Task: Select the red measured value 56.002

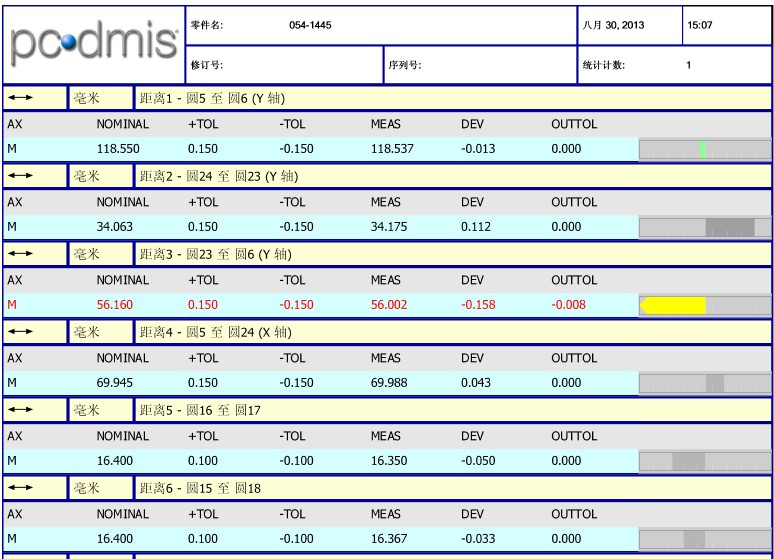Action: pos(389,305)
